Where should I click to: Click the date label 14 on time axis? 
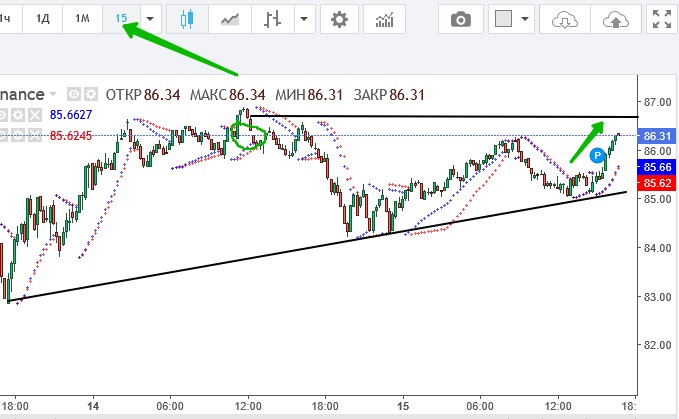[93, 406]
